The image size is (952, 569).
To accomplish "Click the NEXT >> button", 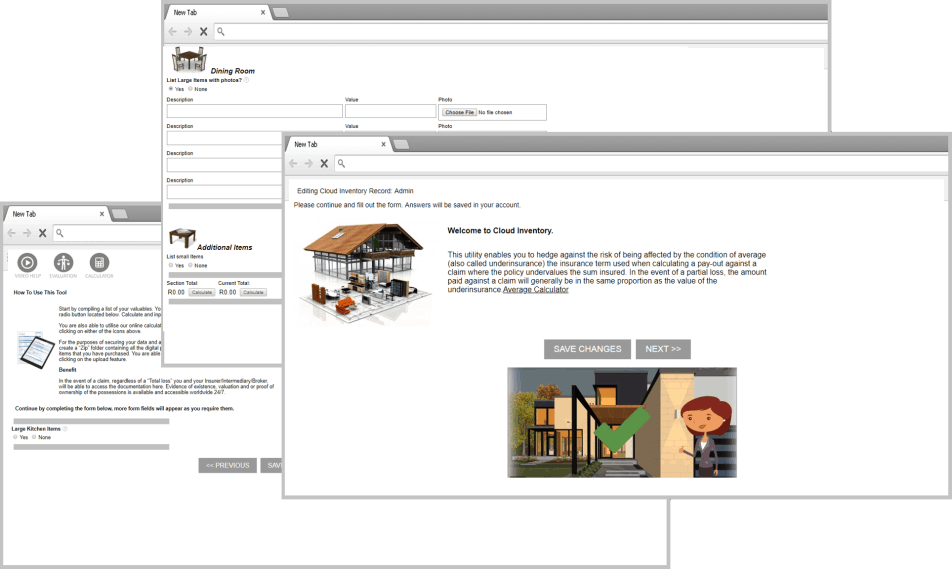I will coord(663,349).
